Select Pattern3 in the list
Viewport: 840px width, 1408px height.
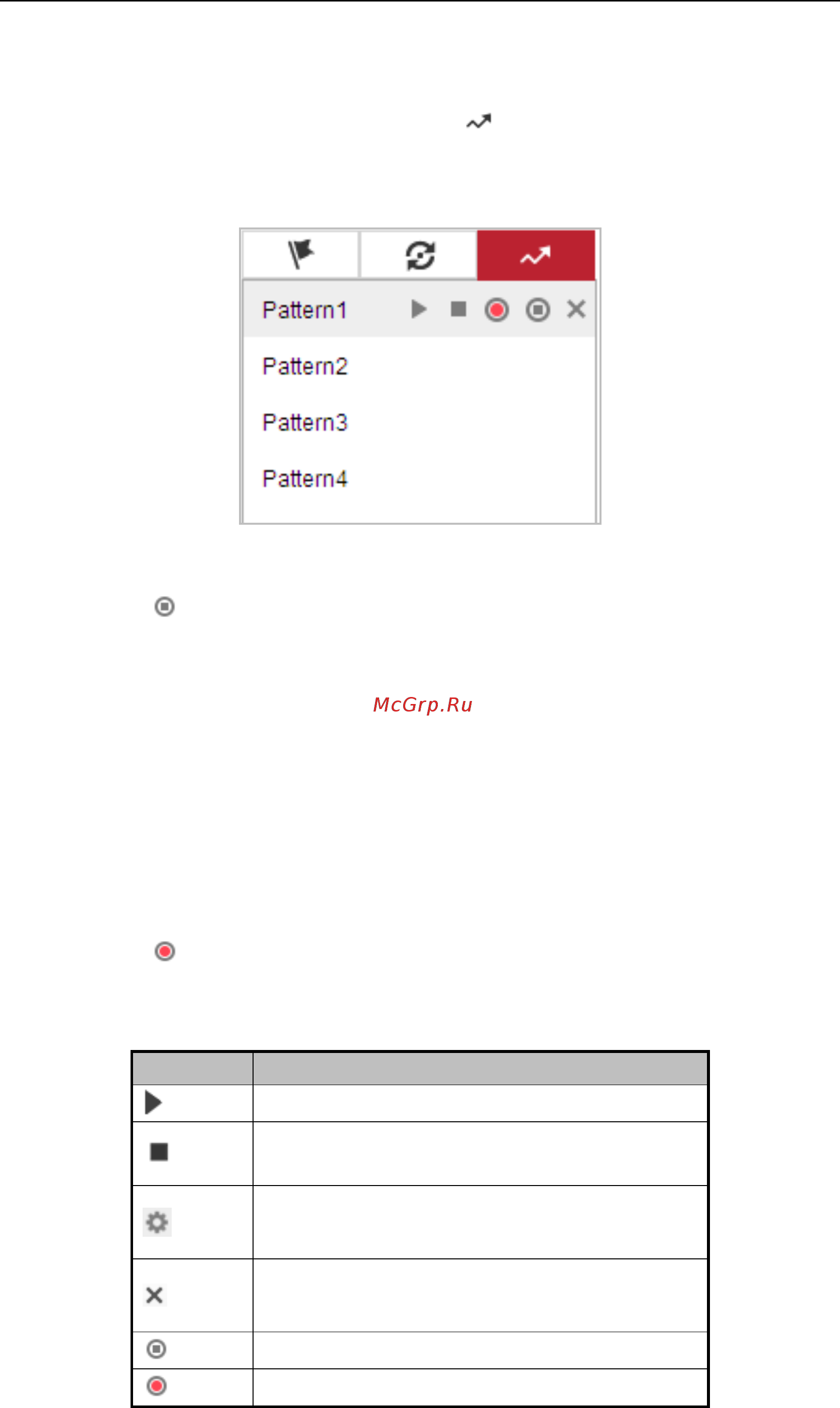(x=305, y=422)
